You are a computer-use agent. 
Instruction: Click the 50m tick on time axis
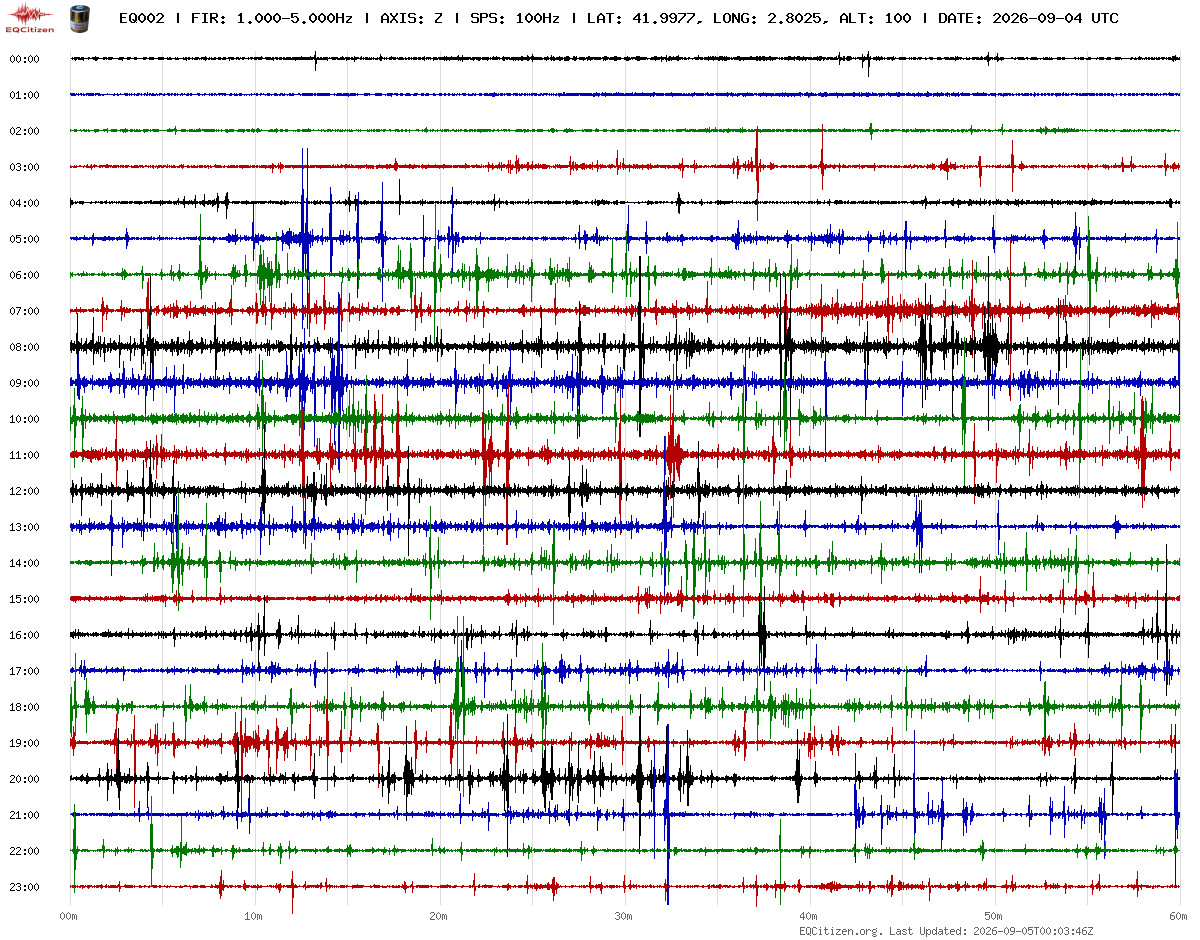[993, 916]
